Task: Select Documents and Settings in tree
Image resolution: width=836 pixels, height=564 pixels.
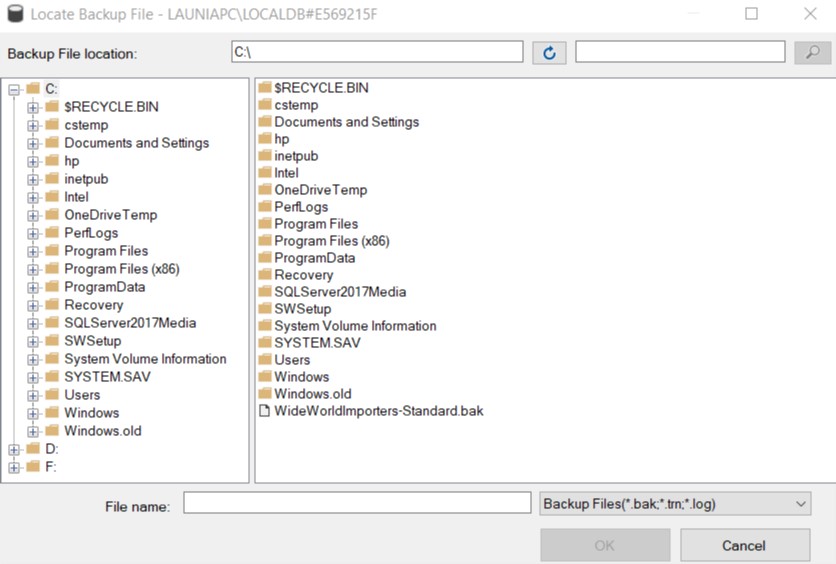Action: coord(136,143)
